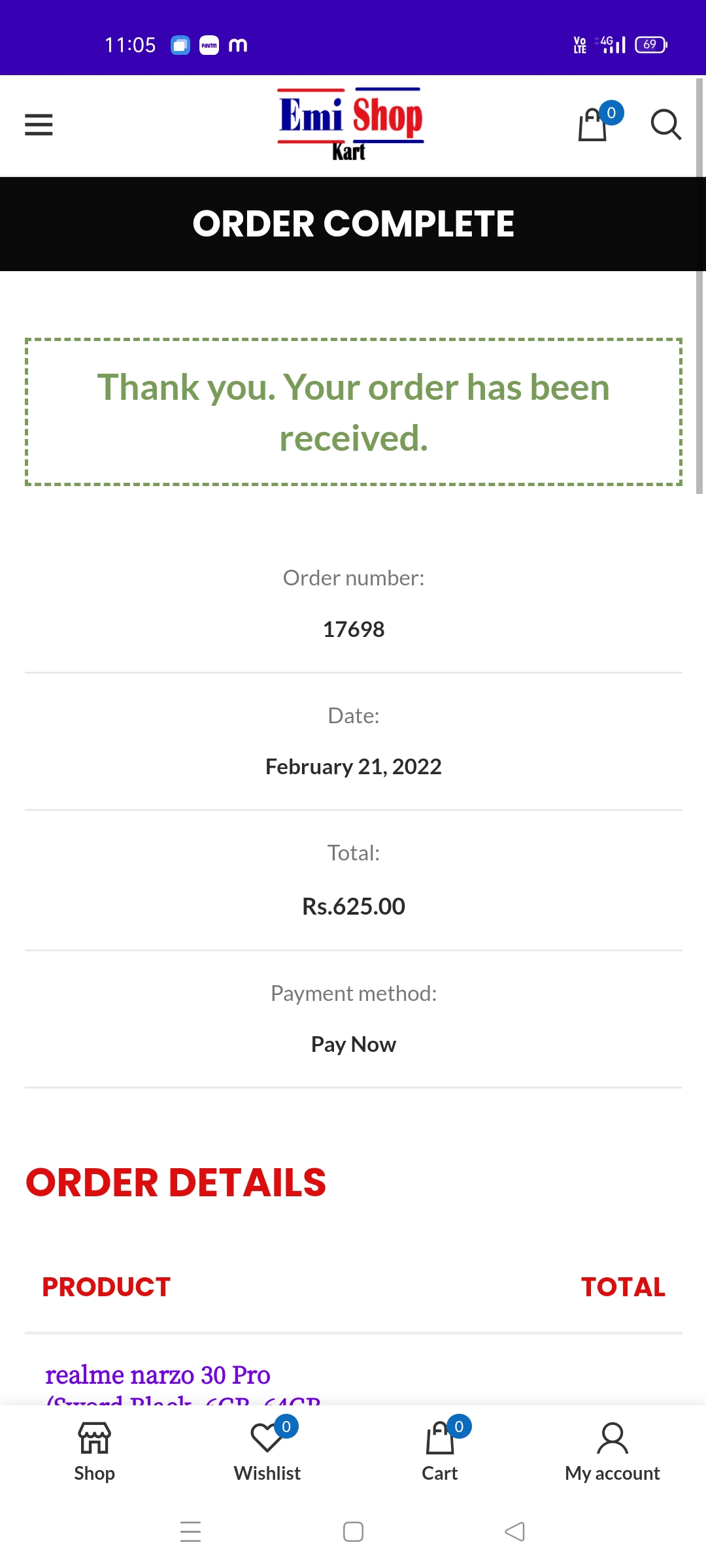Screen dimensions: 706x1568
Task: Tap the Emi Shop Kart logo
Action: click(x=351, y=124)
